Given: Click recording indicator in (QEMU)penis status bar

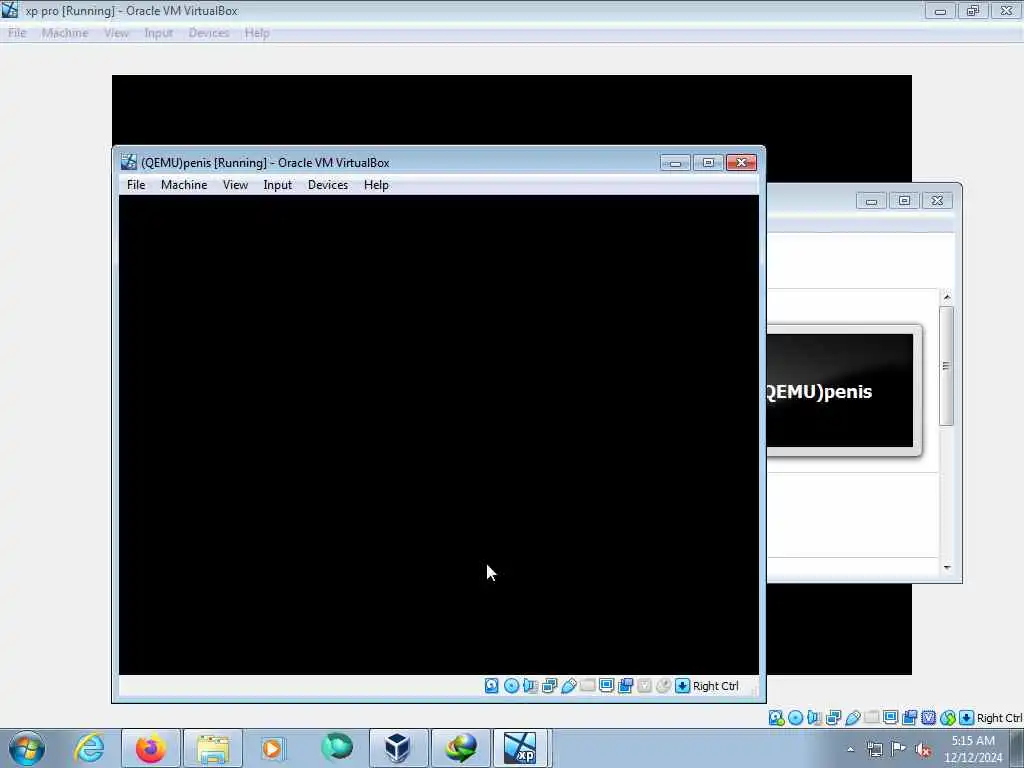Looking at the screenshot, I should (626, 685).
